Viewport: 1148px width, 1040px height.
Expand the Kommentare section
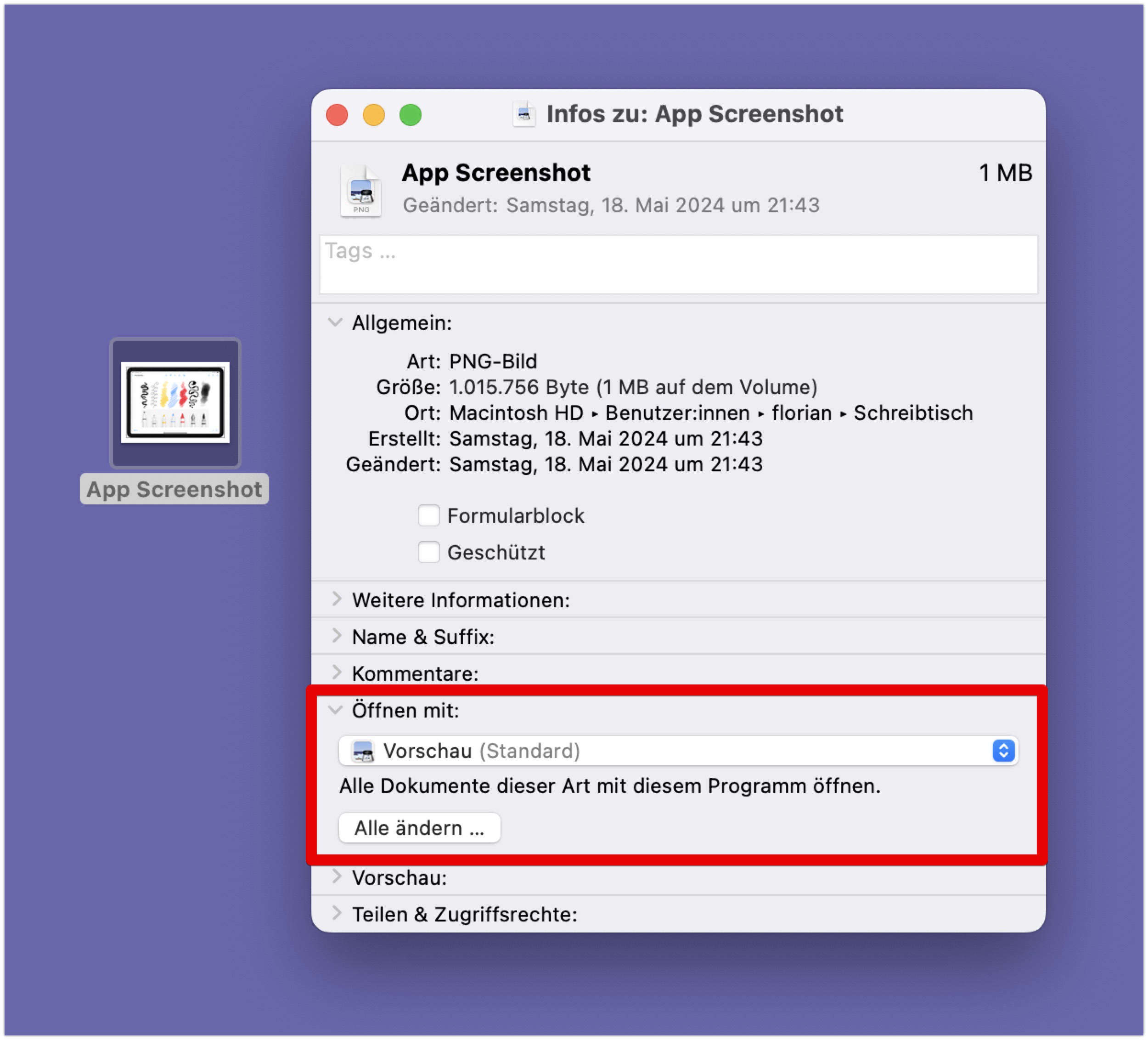pos(337,674)
